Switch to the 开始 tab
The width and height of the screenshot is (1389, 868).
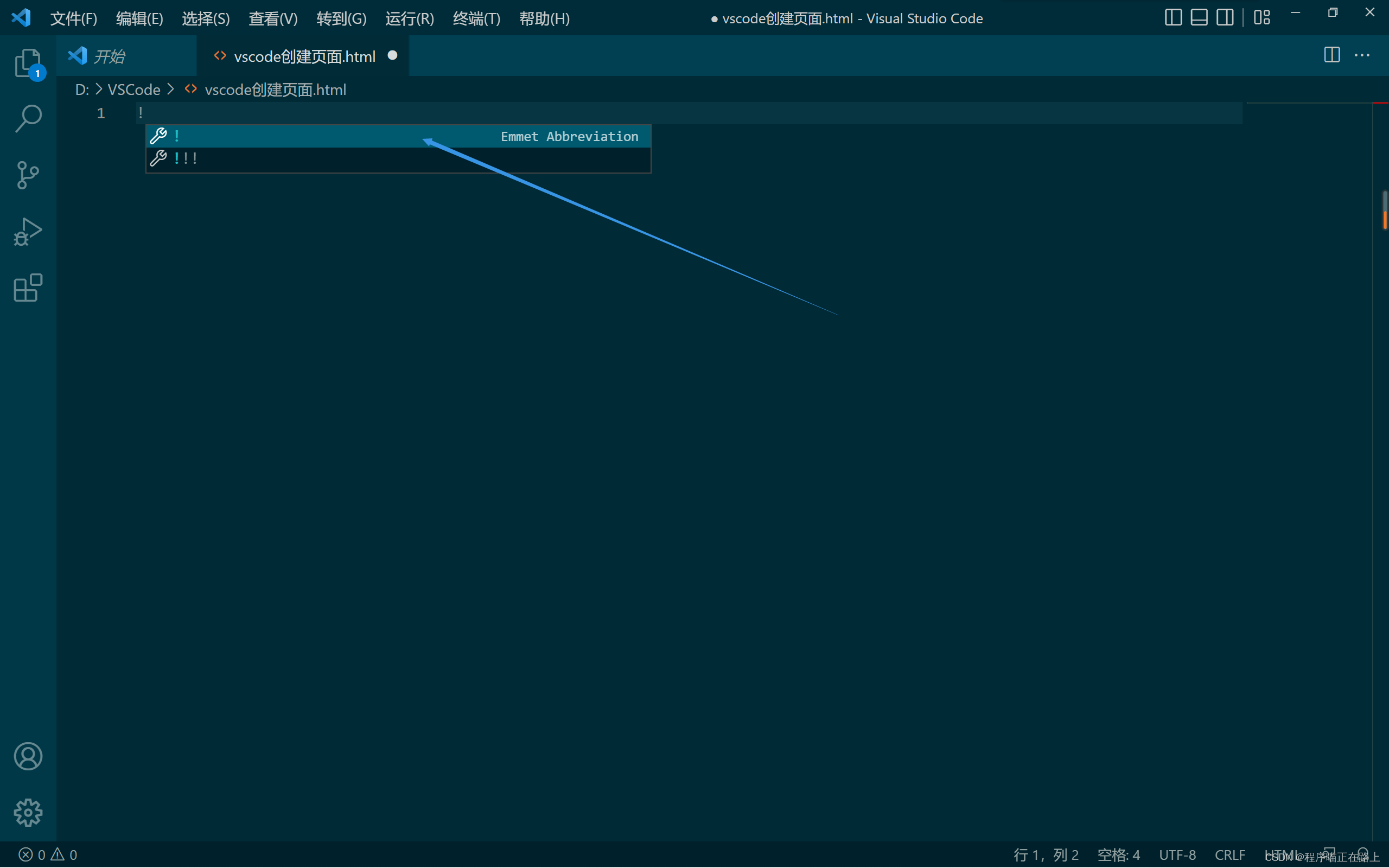pos(126,56)
